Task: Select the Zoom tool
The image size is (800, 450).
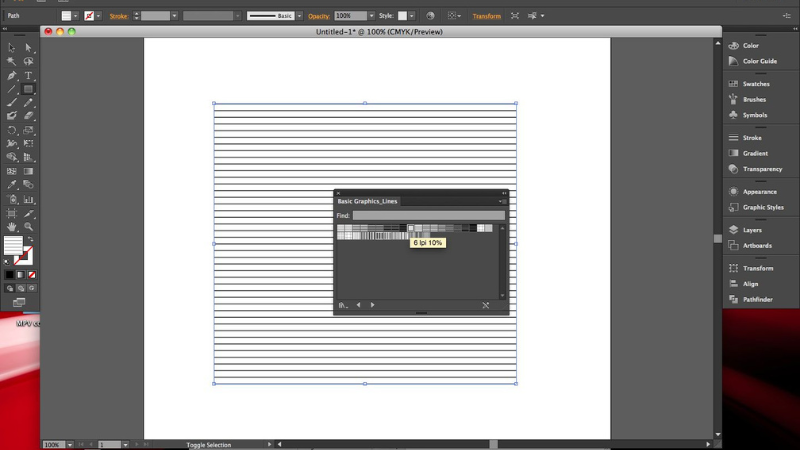Action: click(28, 227)
